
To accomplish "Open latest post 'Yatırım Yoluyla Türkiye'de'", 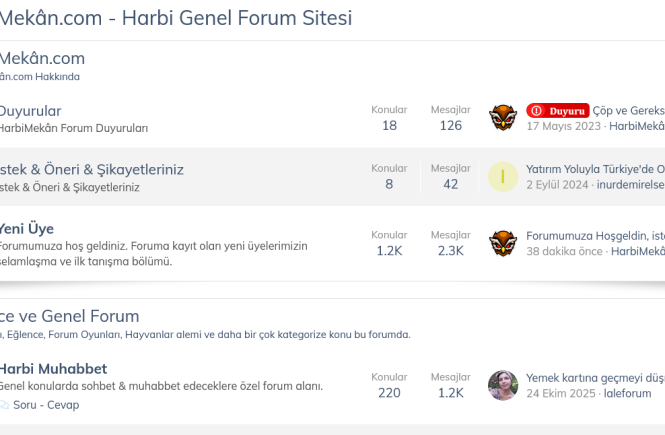I will [x=595, y=169].
